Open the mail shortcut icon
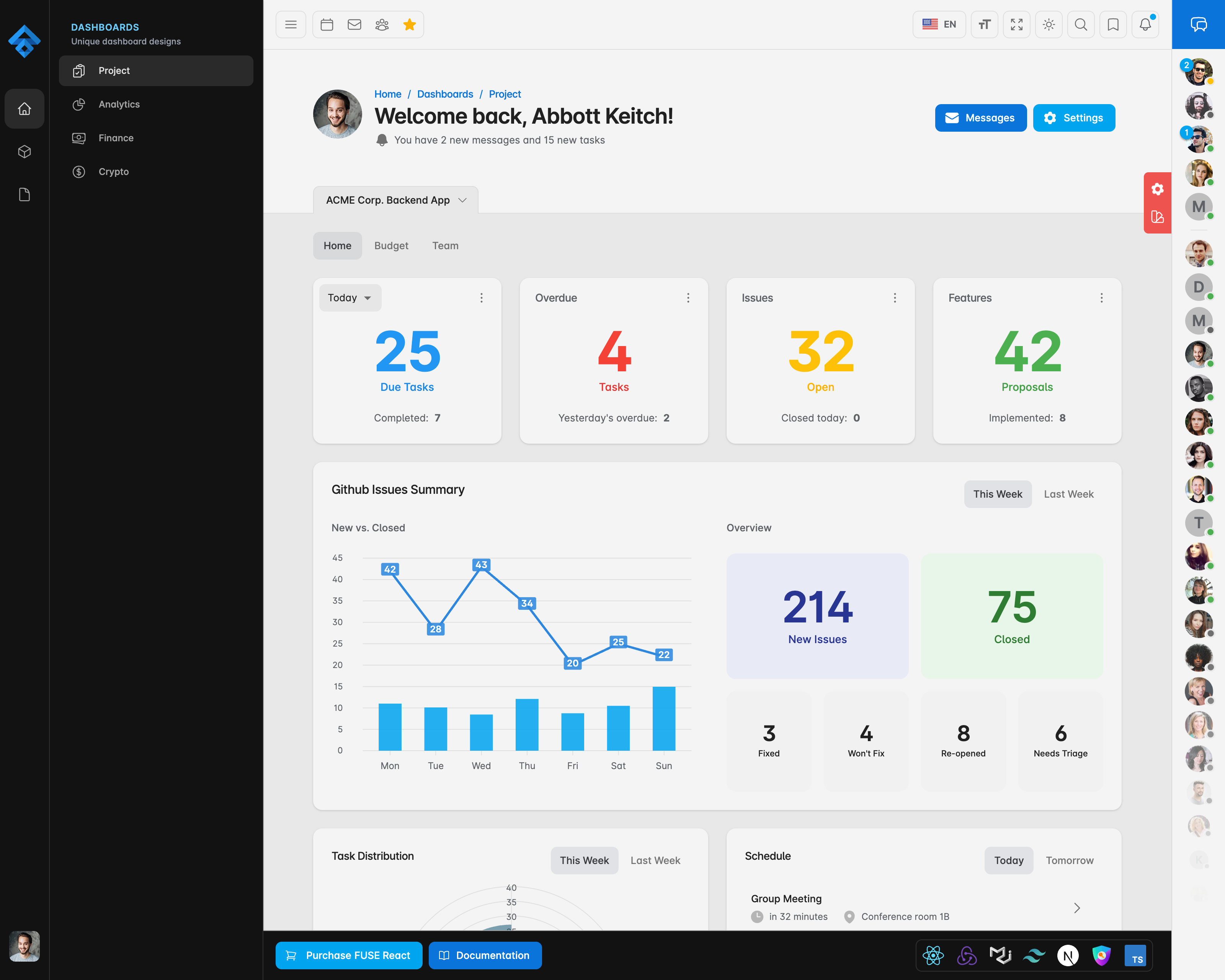This screenshot has height=980, width=1225. (x=354, y=24)
